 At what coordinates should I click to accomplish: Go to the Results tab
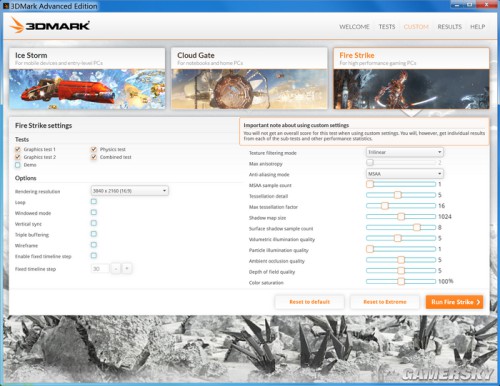(449, 27)
